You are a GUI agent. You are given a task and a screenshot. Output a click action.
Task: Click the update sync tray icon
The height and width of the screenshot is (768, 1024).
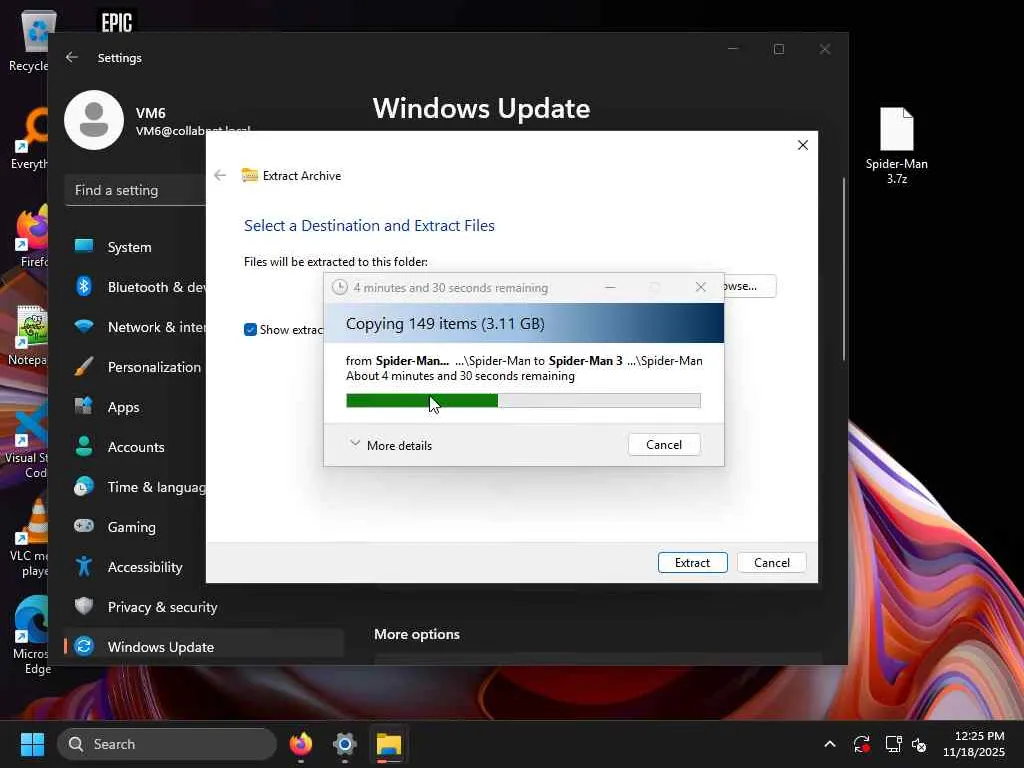[x=861, y=744]
